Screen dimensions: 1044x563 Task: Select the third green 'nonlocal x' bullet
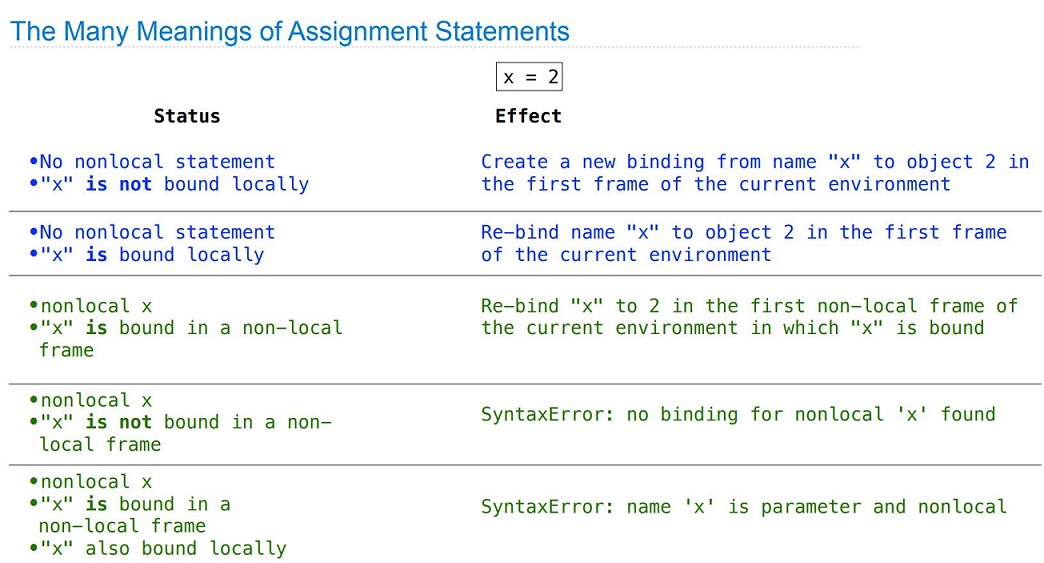(x=91, y=482)
